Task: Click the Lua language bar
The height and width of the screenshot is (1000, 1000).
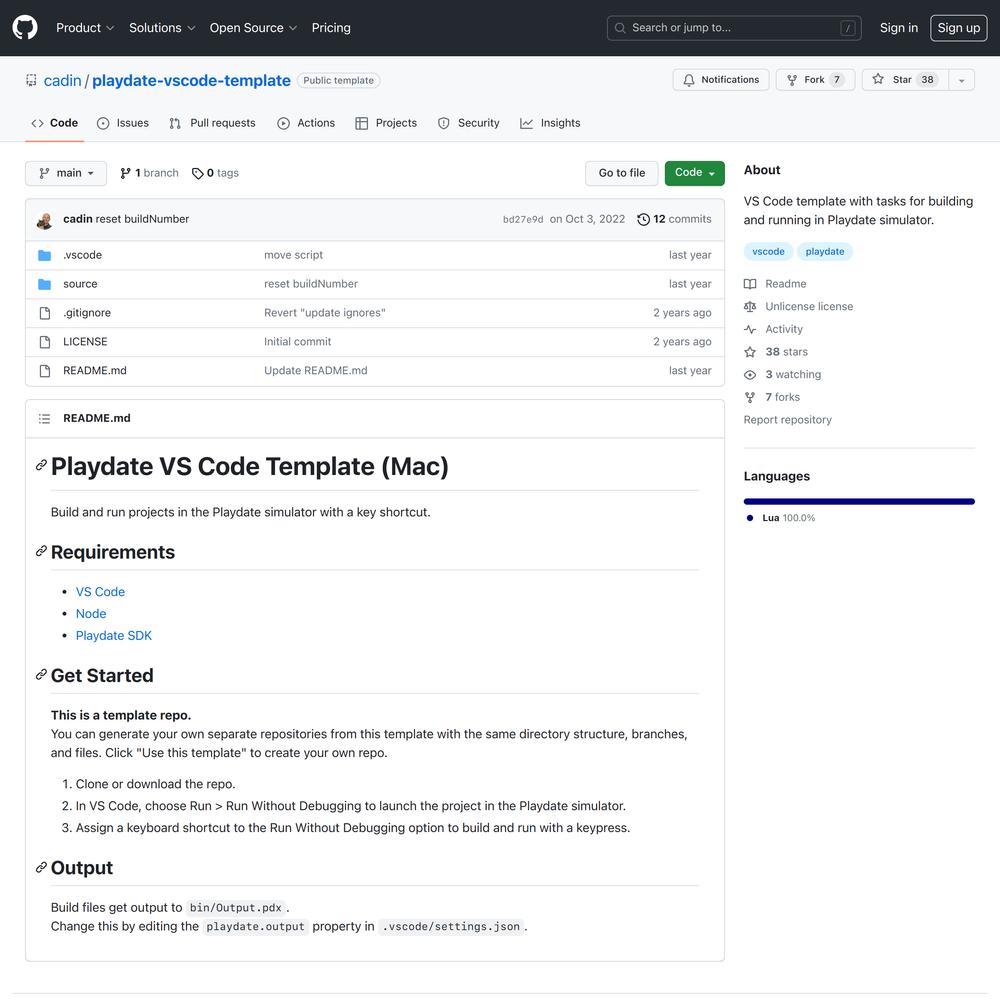Action: pyautogui.click(x=859, y=502)
